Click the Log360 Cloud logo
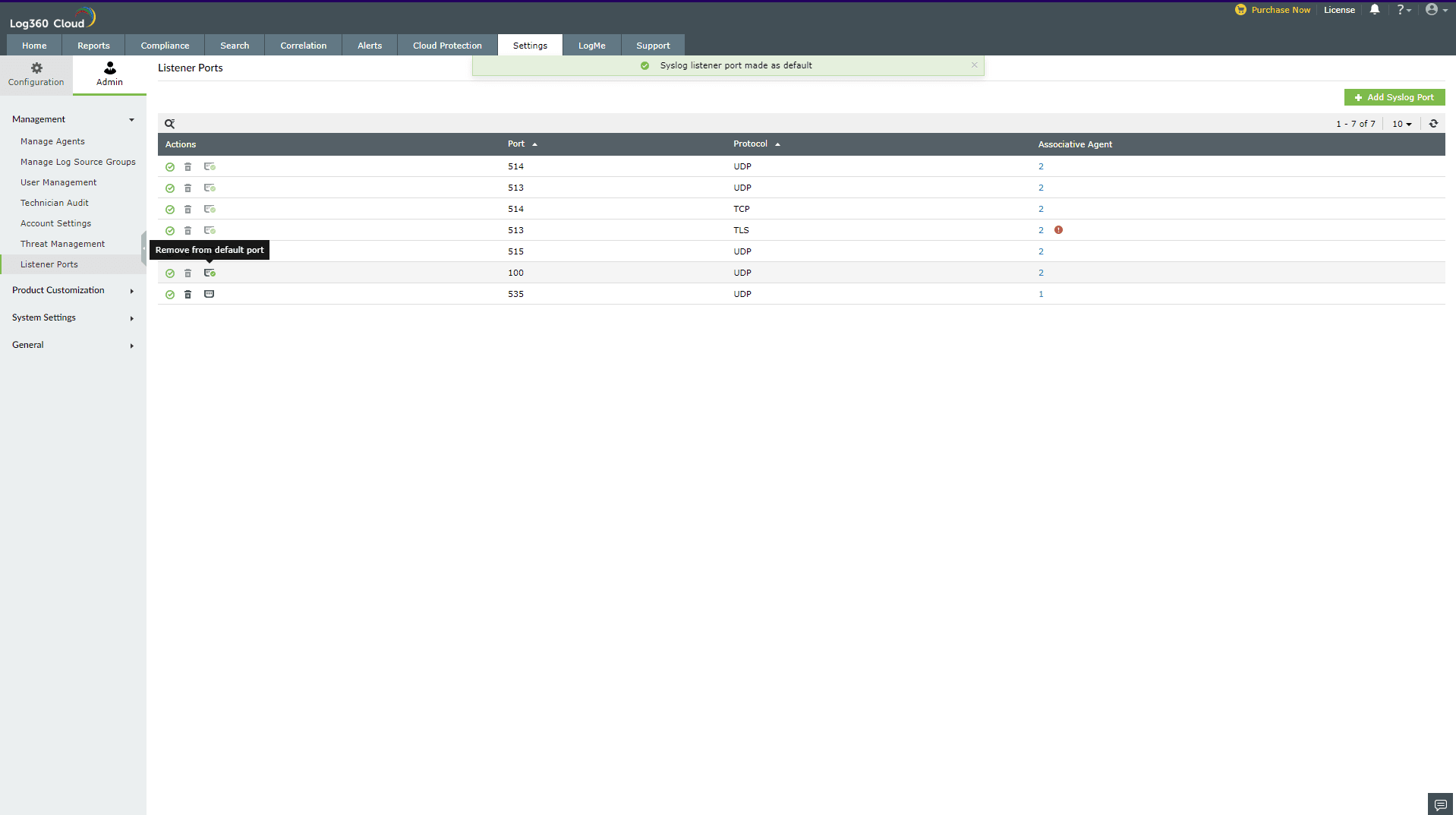The height and width of the screenshot is (815, 1456). (52, 18)
